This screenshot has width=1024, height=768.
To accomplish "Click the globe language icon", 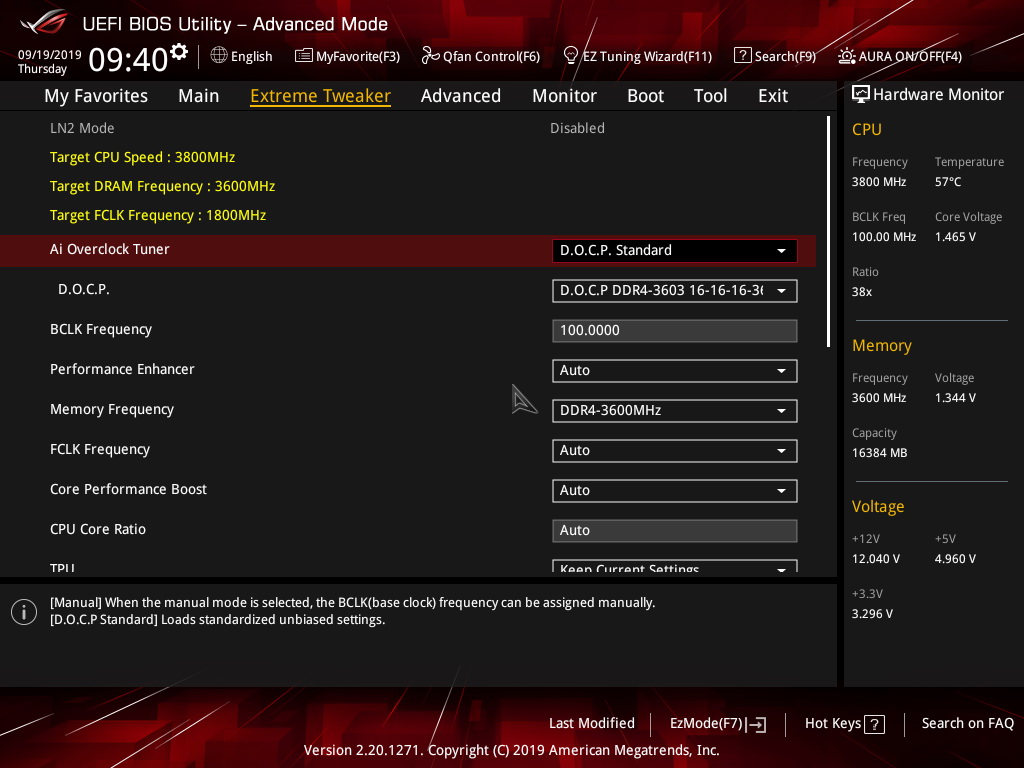I will [219, 56].
